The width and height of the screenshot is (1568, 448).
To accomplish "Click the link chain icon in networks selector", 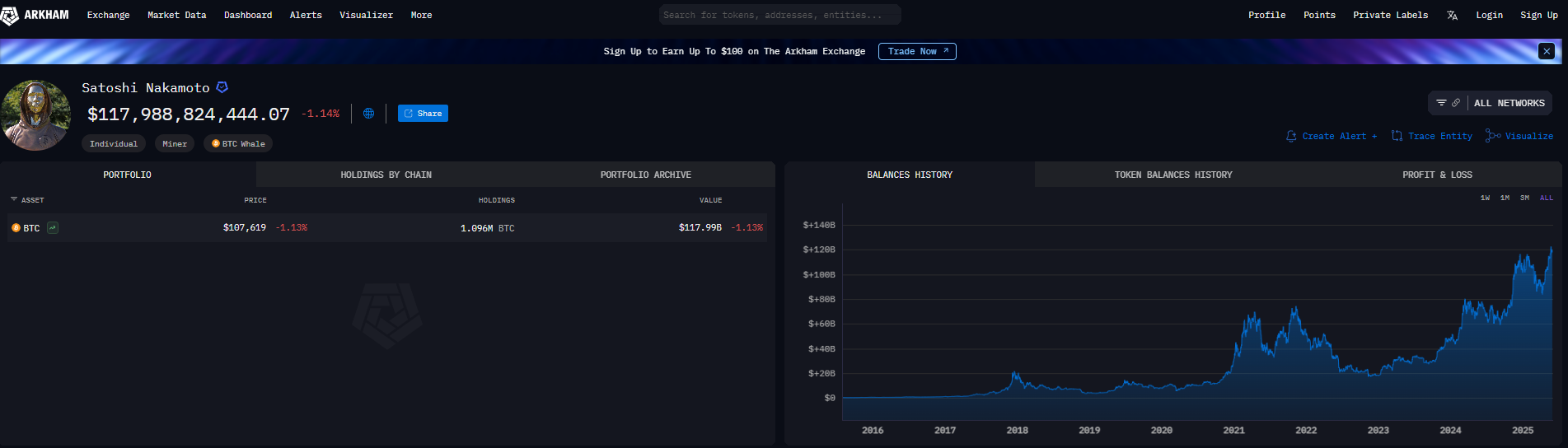I will coord(1456,103).
